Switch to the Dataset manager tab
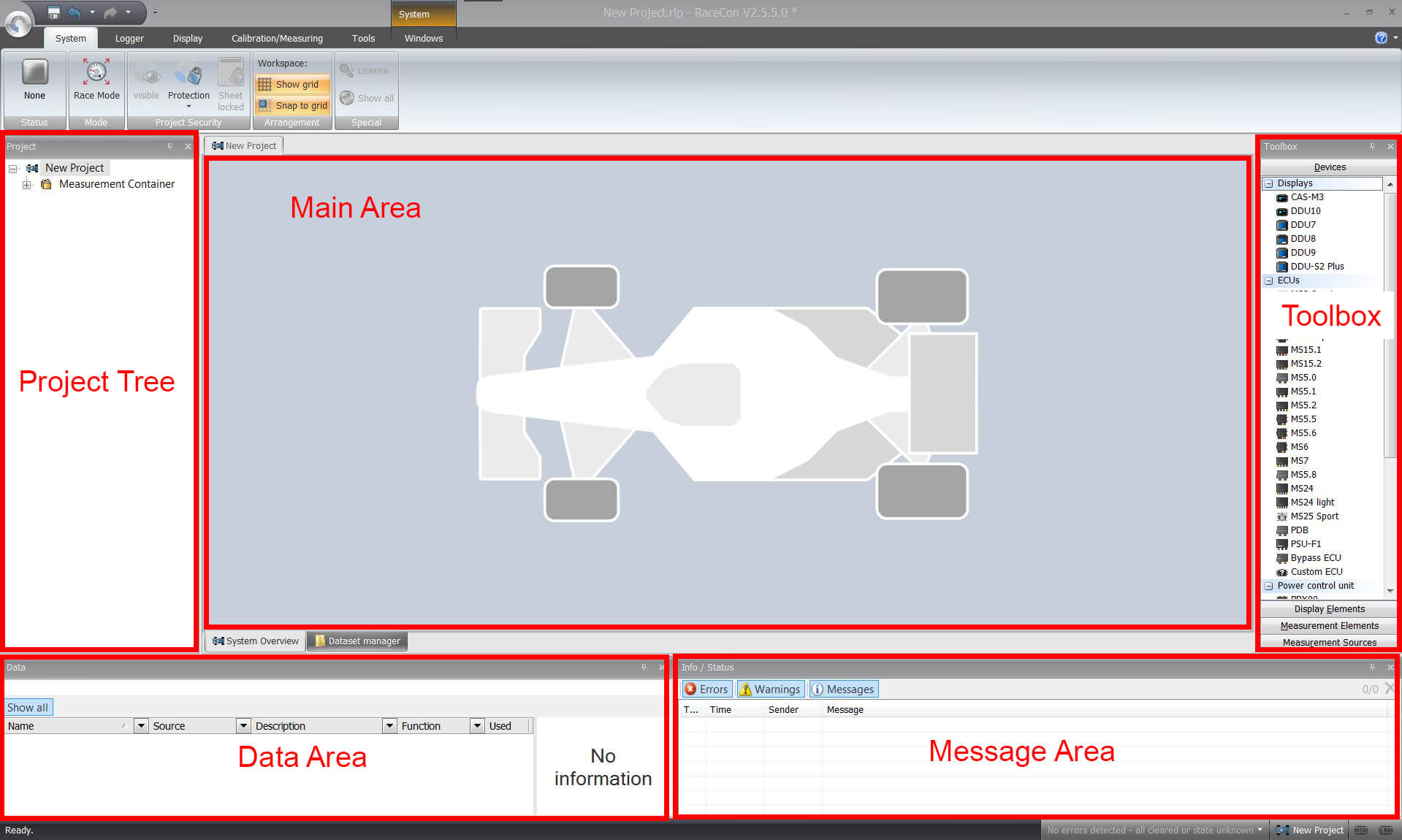Image resolution: width=1402 pixels, height=840 pixels. [x=357, y=641]
